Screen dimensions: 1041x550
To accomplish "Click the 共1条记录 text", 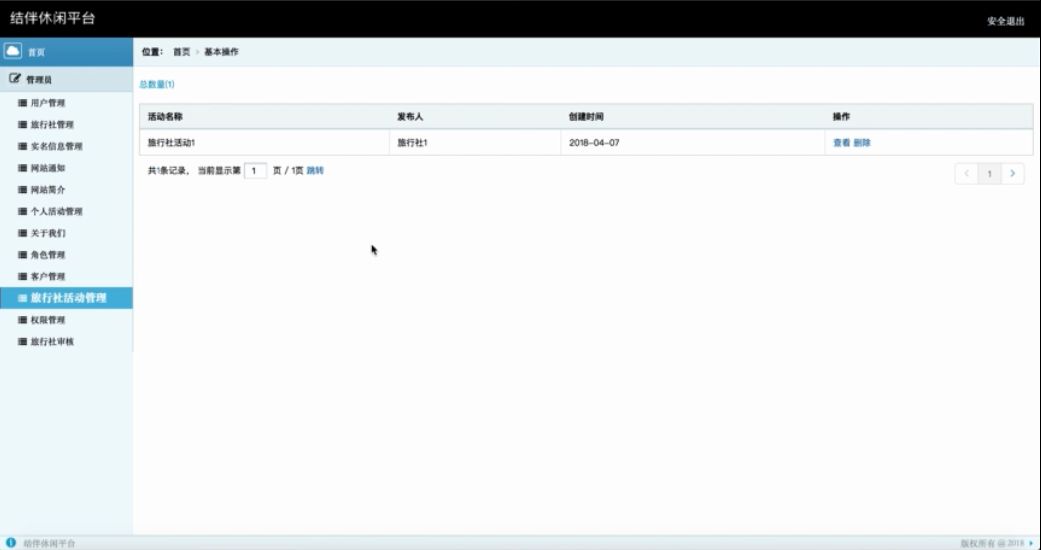I will coord(168,171).
